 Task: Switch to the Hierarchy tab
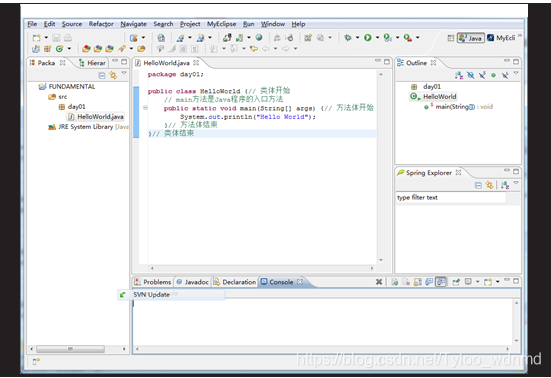92,63
